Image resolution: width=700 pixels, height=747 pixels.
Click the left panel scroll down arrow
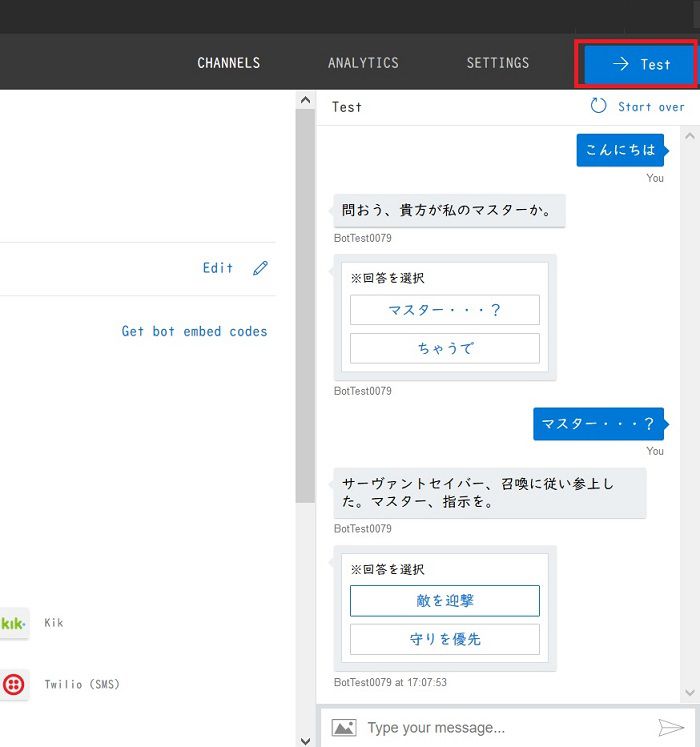coord(306,739)
